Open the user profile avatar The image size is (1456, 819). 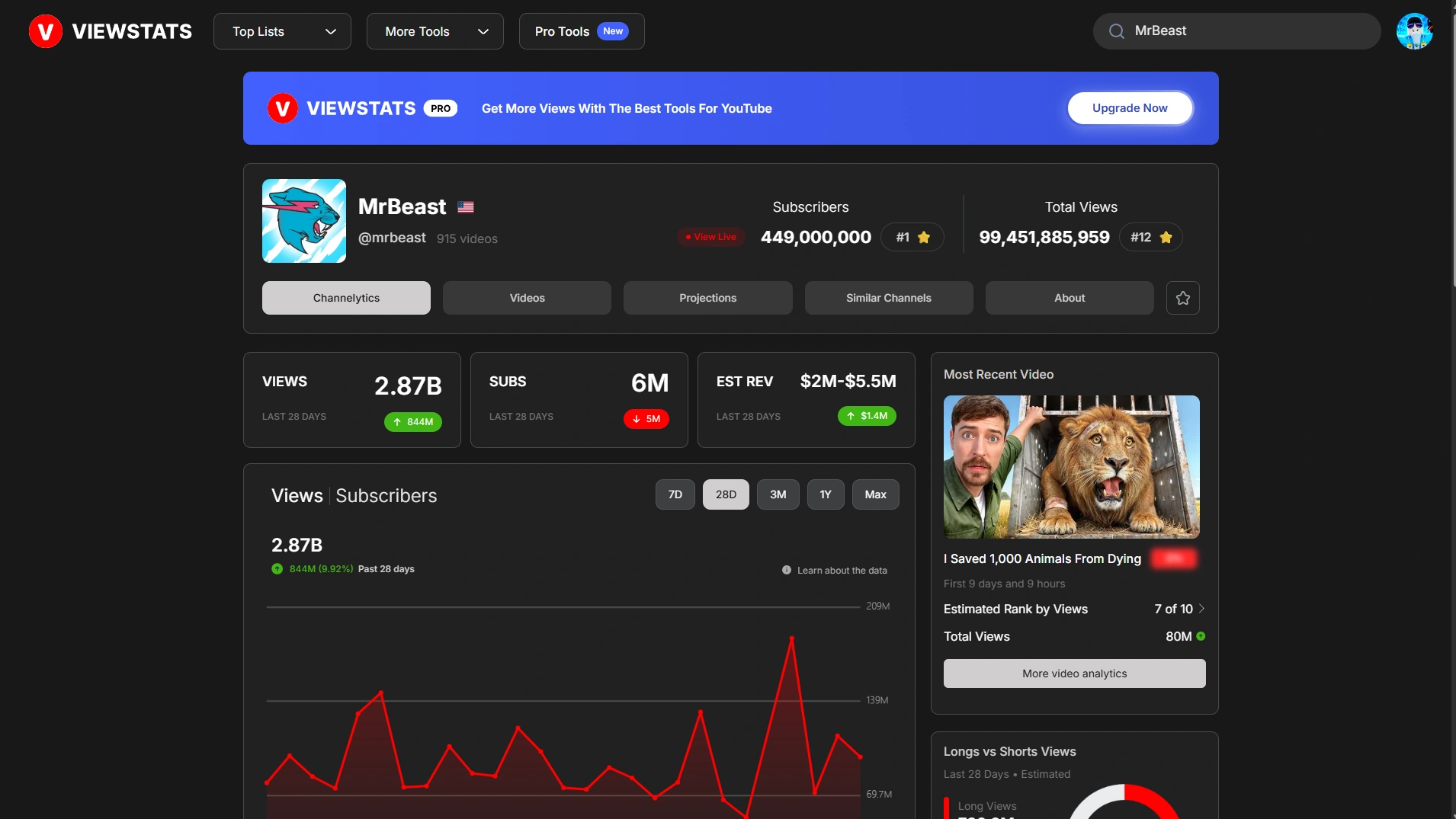pyautogui.click(x=1415, y=31)
